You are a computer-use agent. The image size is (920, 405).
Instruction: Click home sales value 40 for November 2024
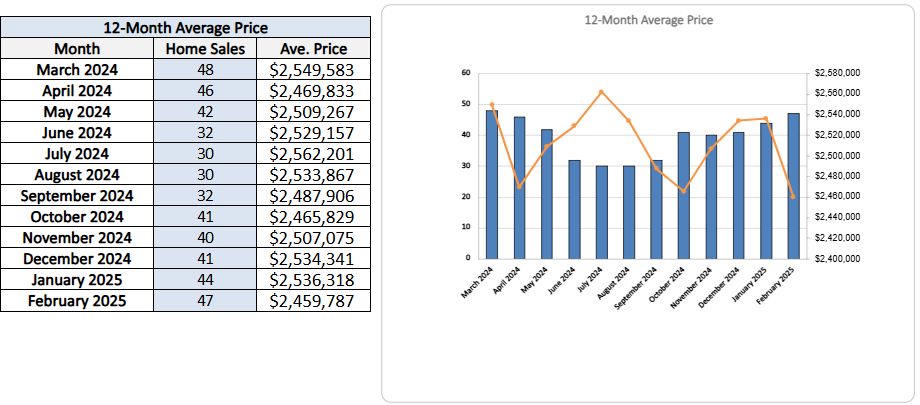point(205,238)
